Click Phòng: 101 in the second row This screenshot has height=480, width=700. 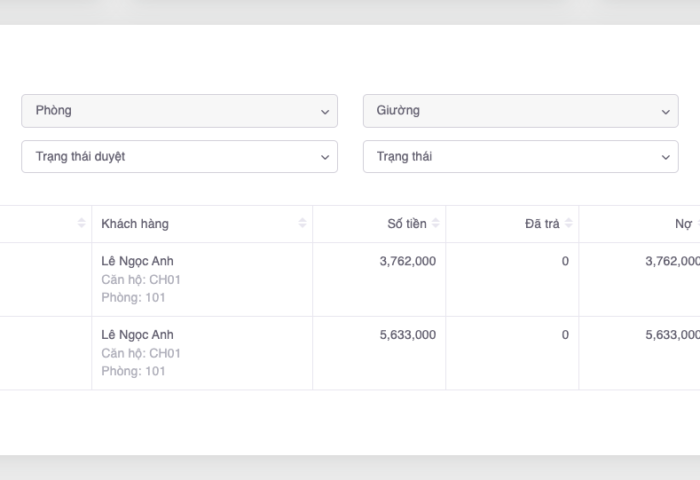point(133,371)
